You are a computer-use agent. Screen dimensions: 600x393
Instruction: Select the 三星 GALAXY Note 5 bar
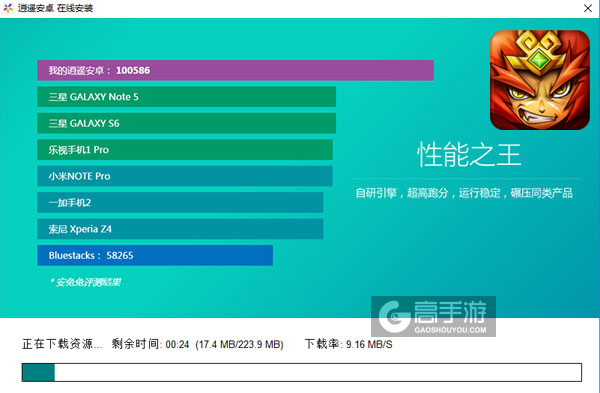tap(186, 97)
